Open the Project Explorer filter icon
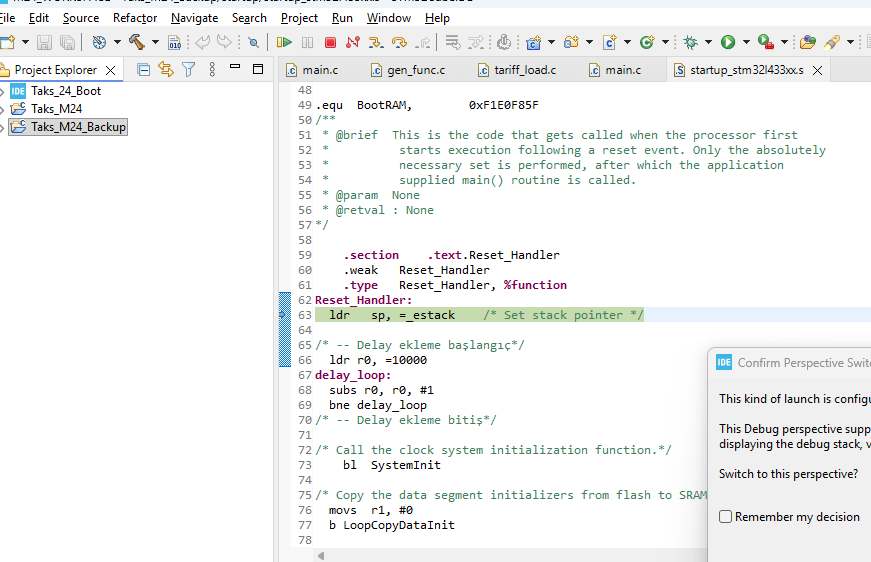Image resolution: width=871 pixels, height=562 pixels. click(x=188, y=70)
